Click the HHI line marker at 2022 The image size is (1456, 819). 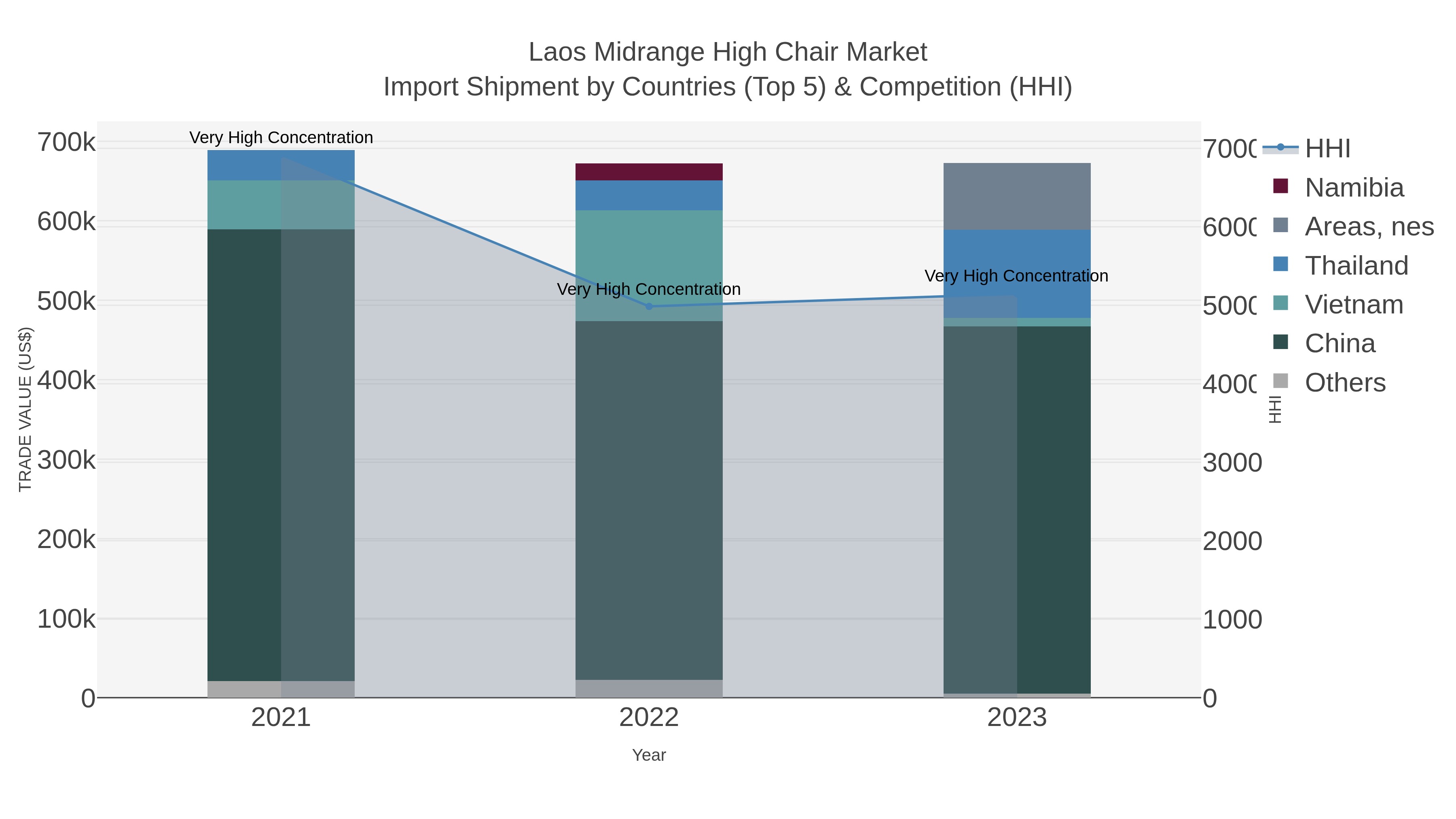(x=649, y=306)
